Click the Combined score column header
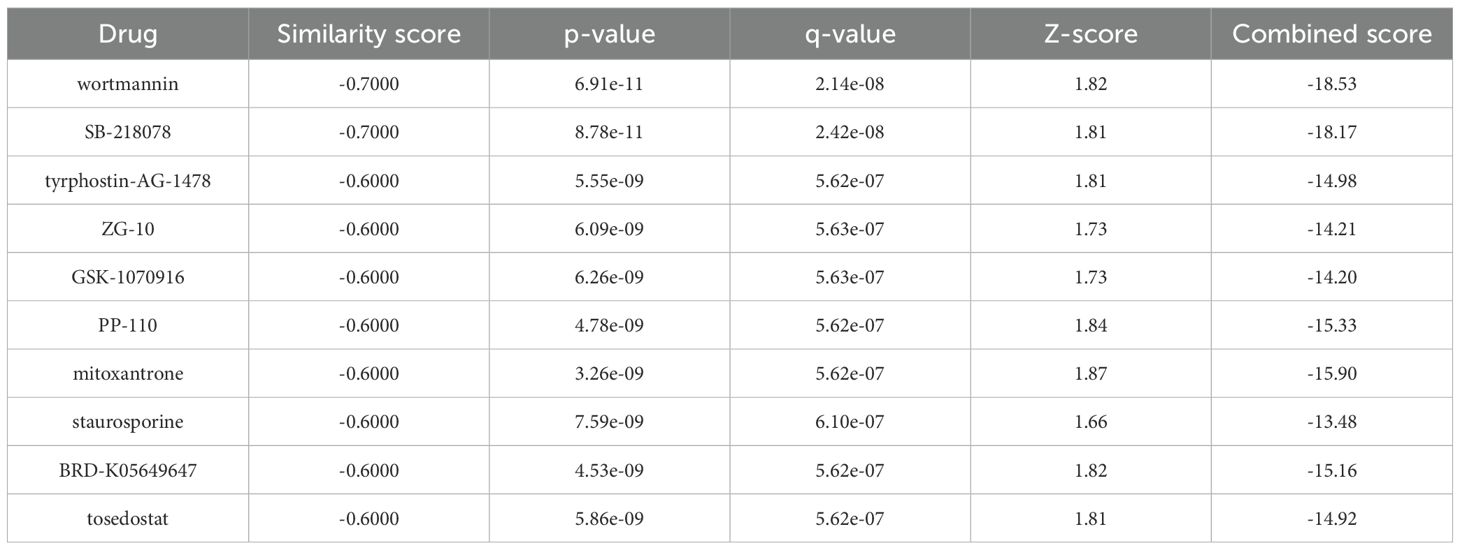 point(1331,34)
